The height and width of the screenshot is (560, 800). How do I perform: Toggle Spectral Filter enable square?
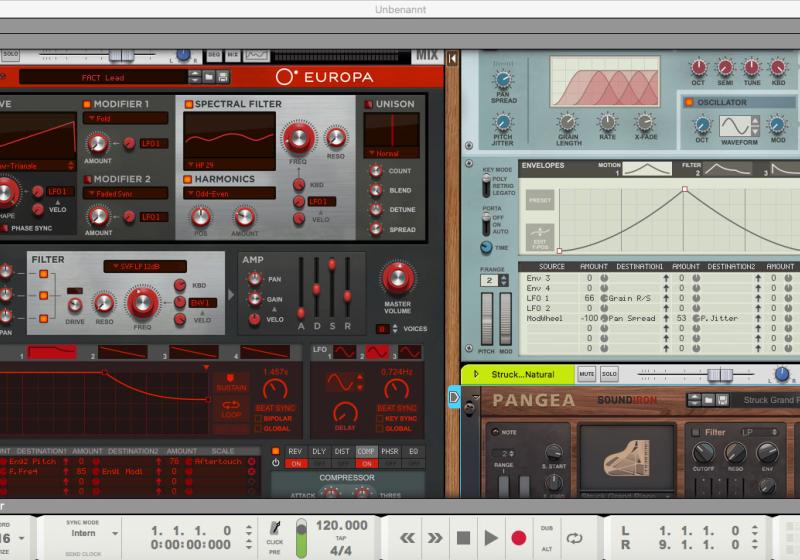coord(188,104)
